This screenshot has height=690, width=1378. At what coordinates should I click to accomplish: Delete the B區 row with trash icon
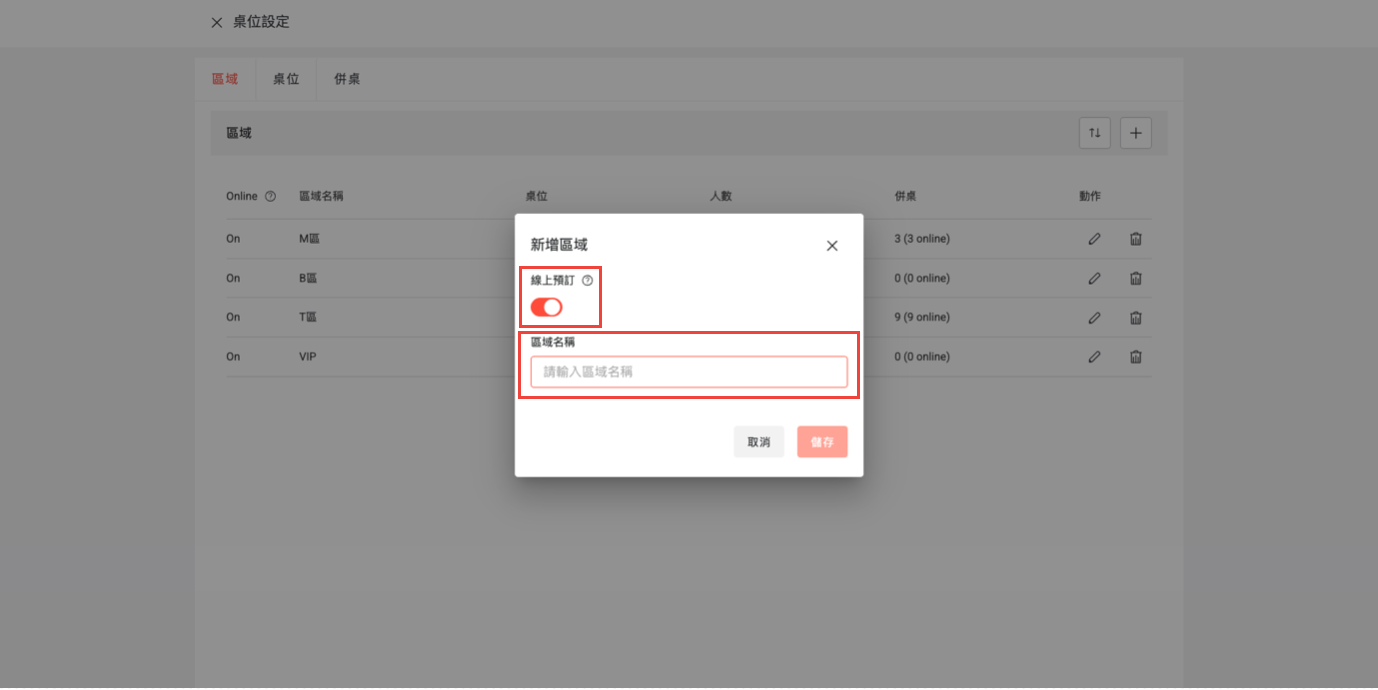tap(1136, 278)
